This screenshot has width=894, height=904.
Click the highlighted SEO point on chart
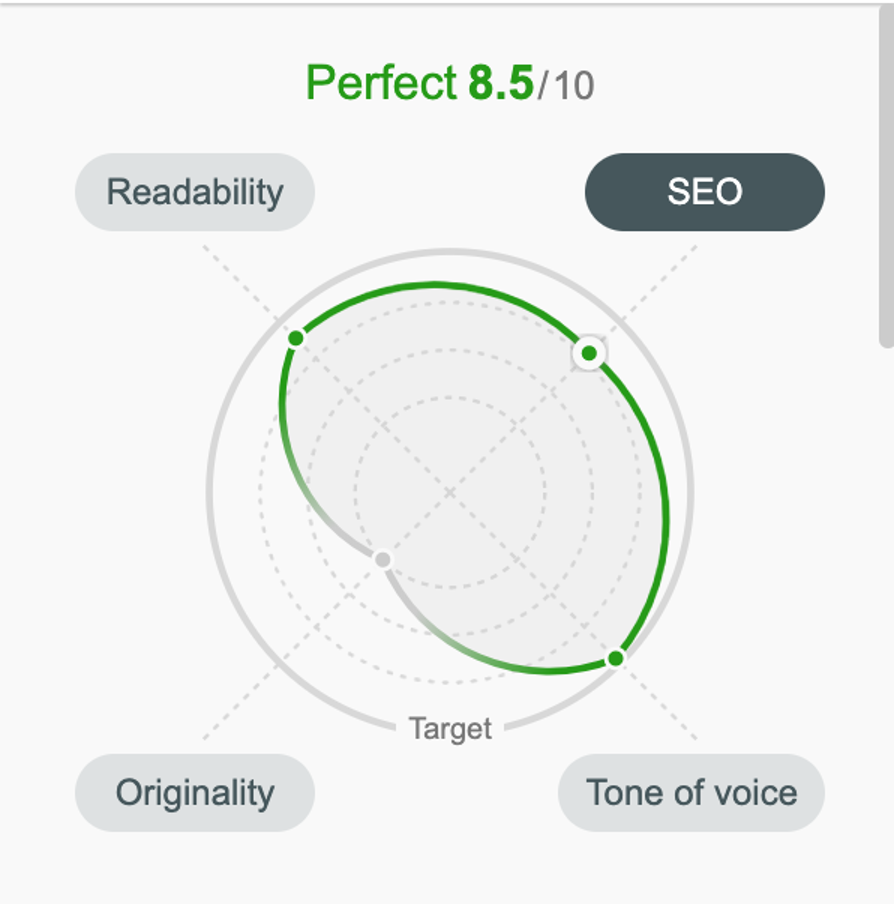[590, 353]
